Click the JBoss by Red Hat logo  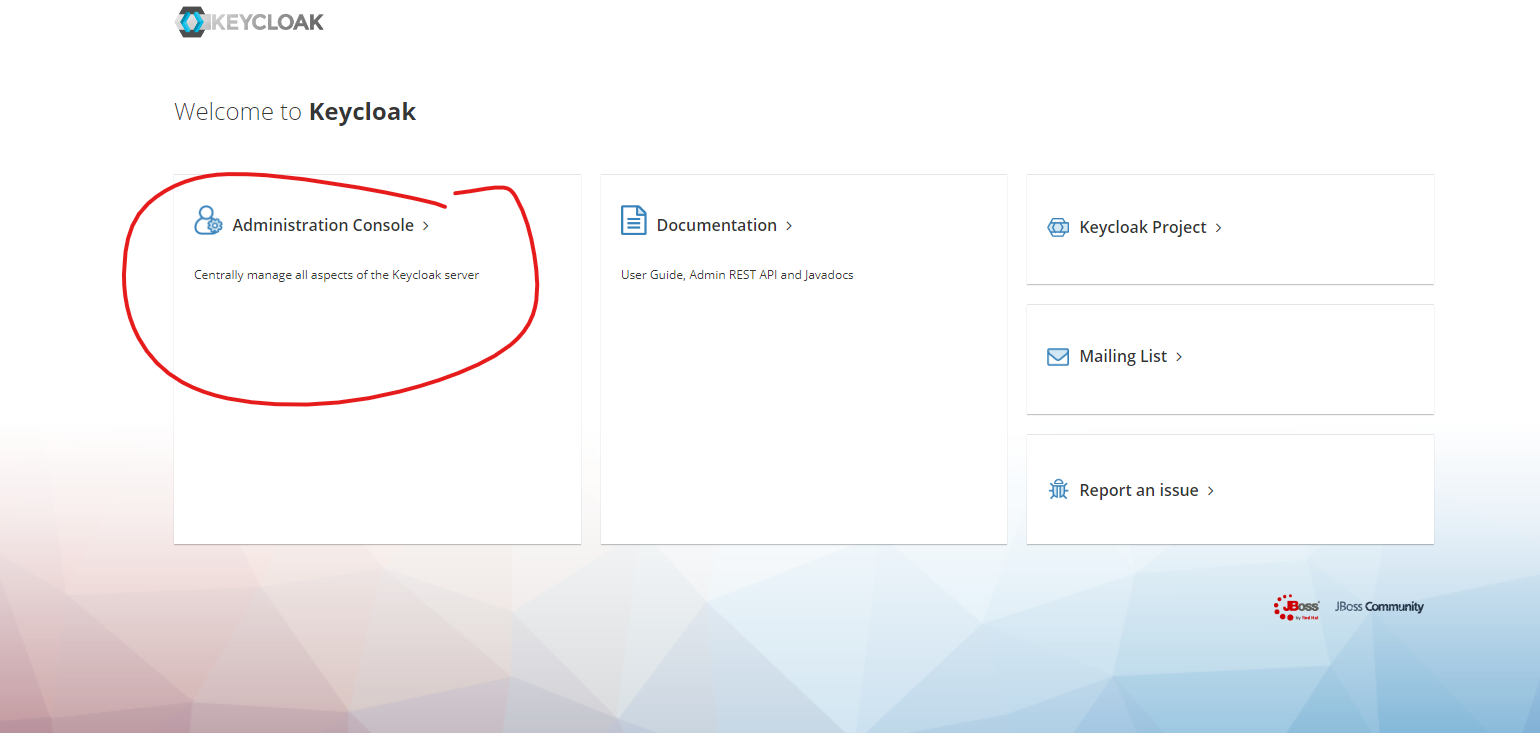(1297, 607)
